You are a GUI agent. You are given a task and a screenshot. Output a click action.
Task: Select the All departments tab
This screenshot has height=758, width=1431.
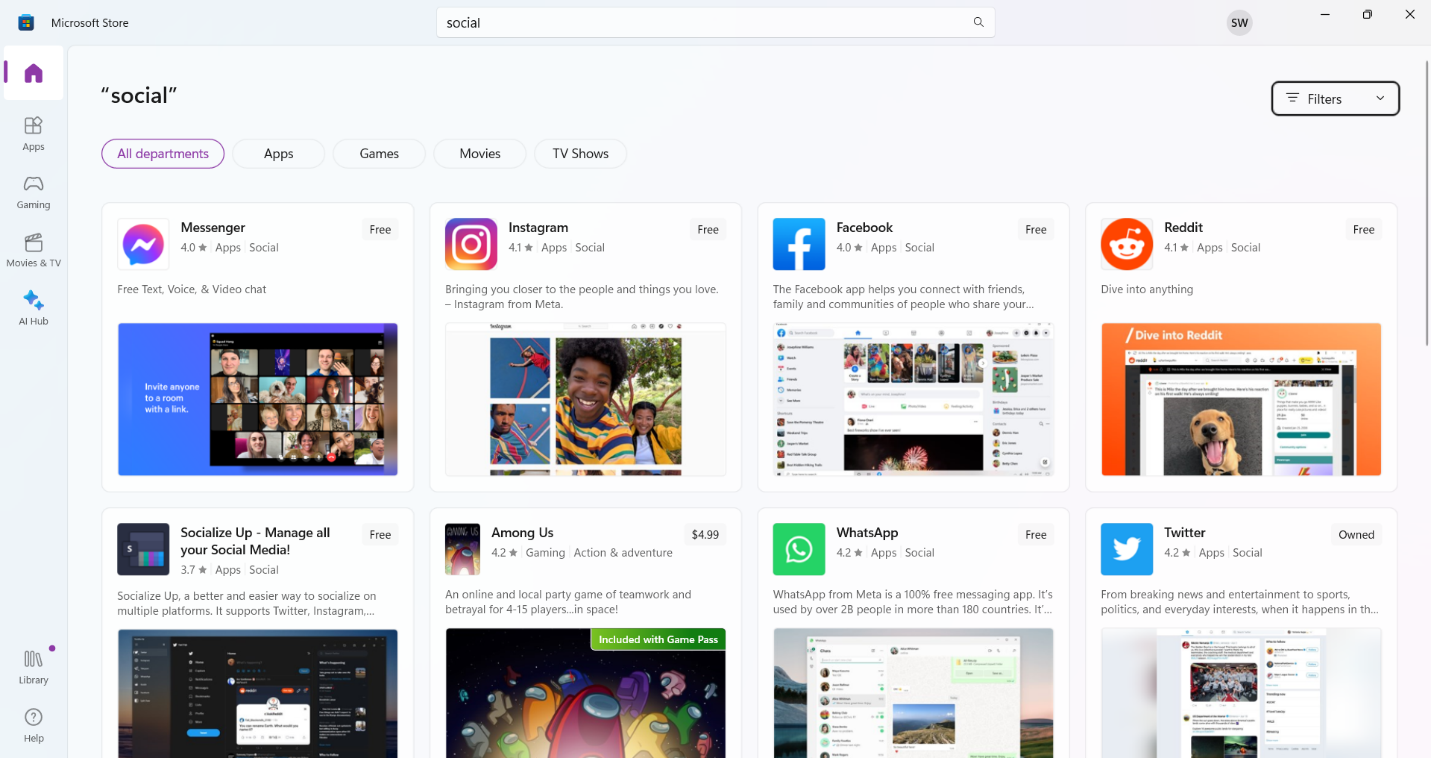(163, 153)
